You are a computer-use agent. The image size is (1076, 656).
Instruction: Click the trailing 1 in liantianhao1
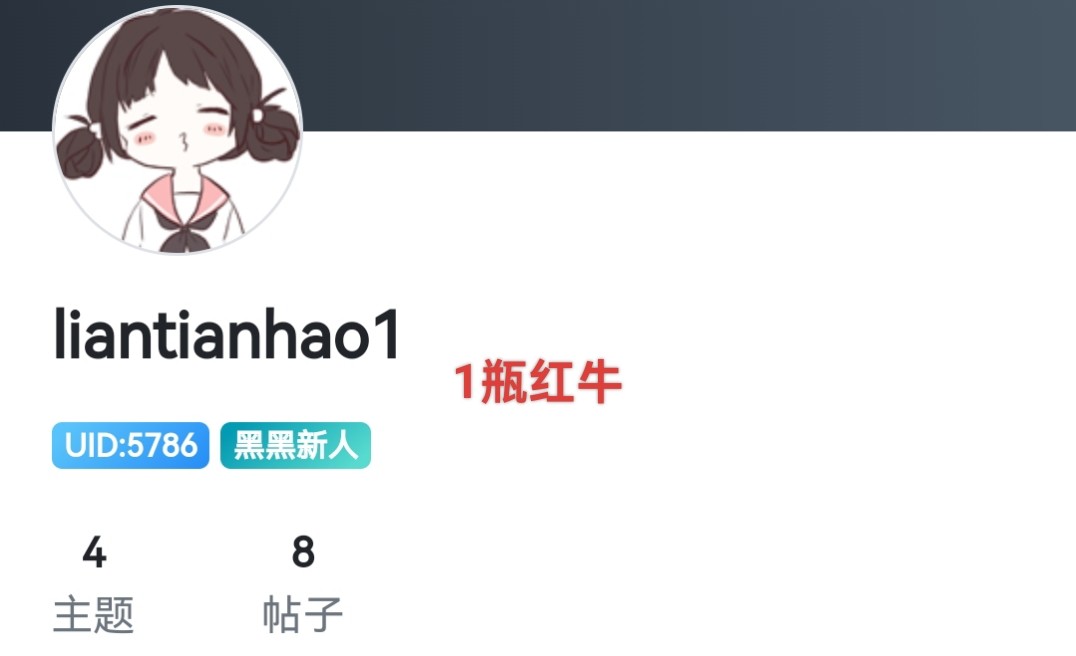(x=388, y=334)
